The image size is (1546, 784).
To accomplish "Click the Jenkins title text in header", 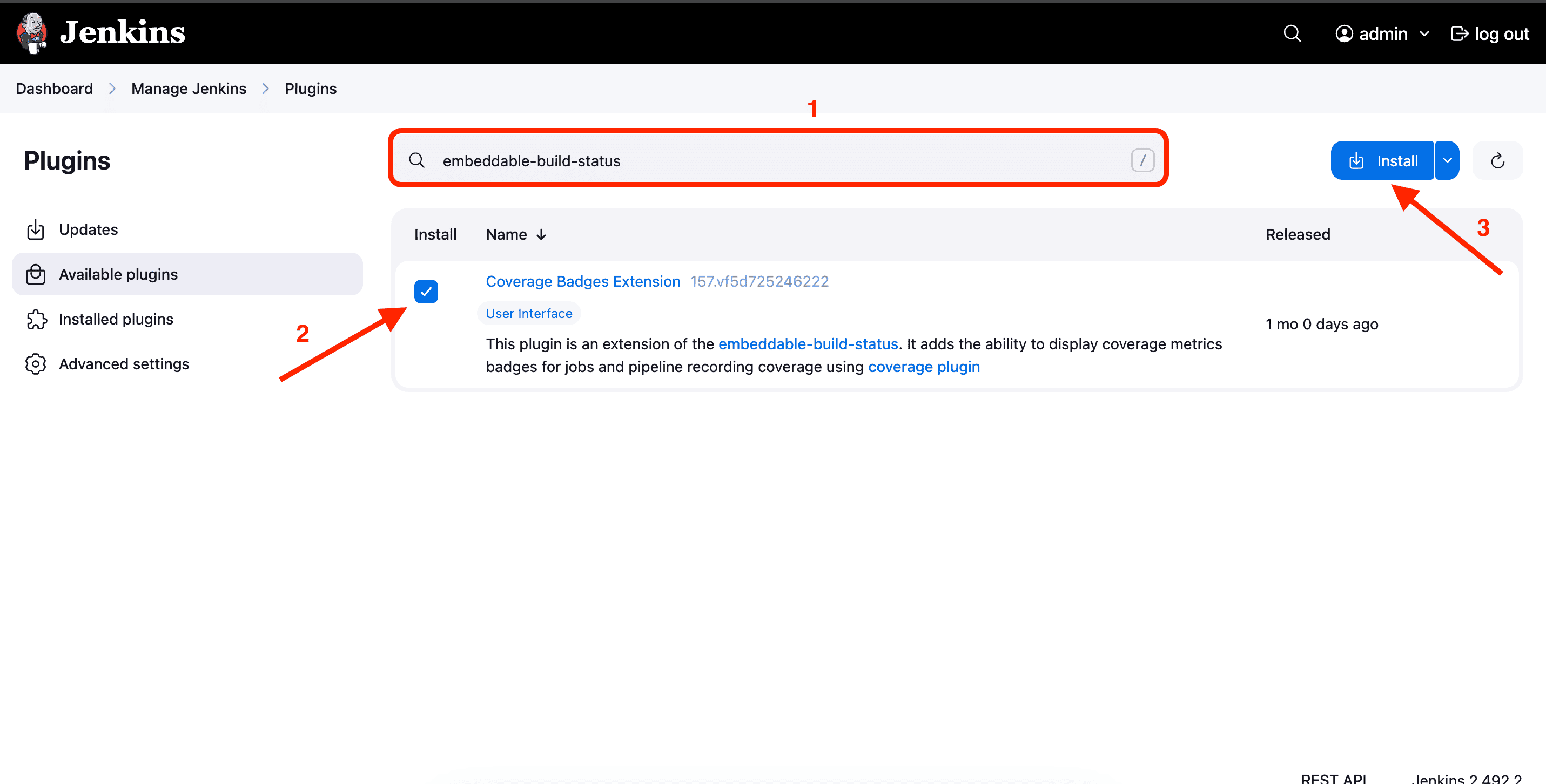I will click(x=123, y=32).
